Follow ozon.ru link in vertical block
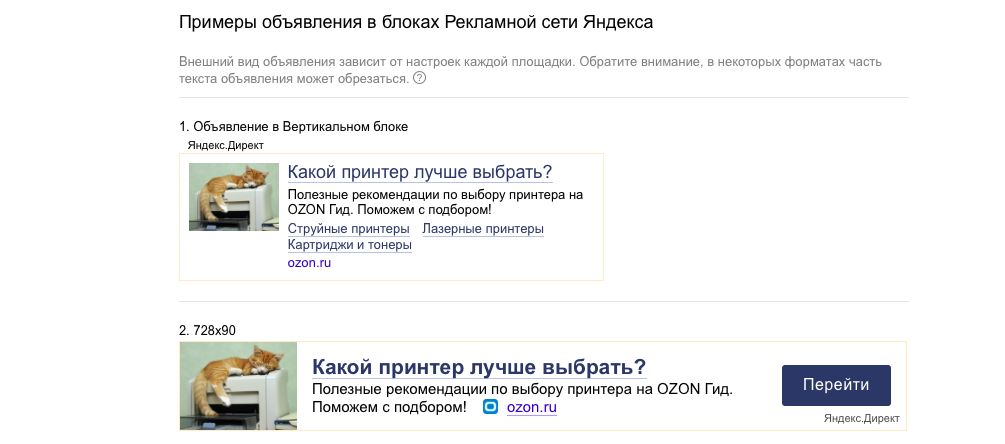1005x444 pixels. pyautogui.click(x=309, y=263)
